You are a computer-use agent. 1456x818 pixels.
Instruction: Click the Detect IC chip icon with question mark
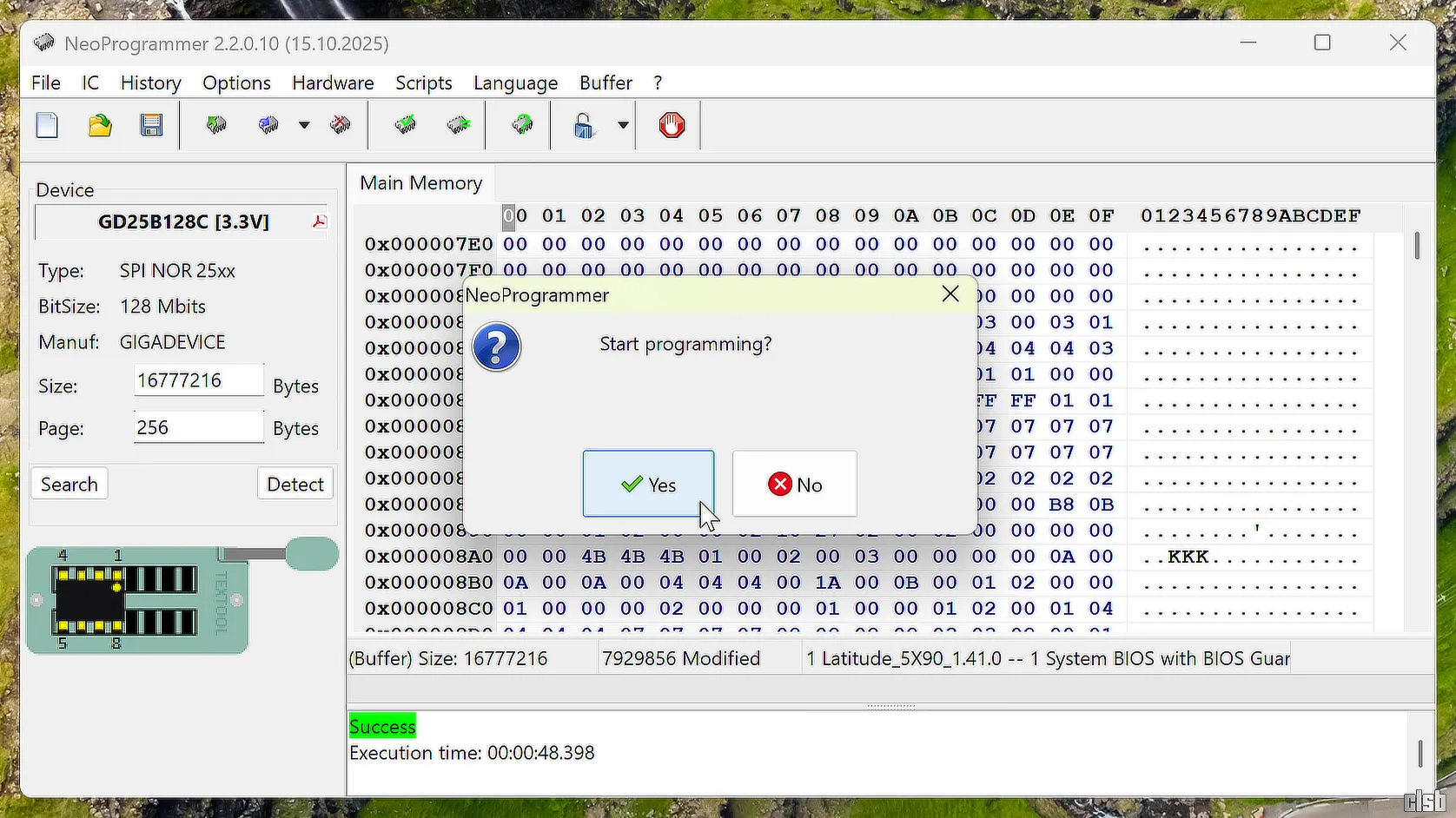[x=522, y=126]
